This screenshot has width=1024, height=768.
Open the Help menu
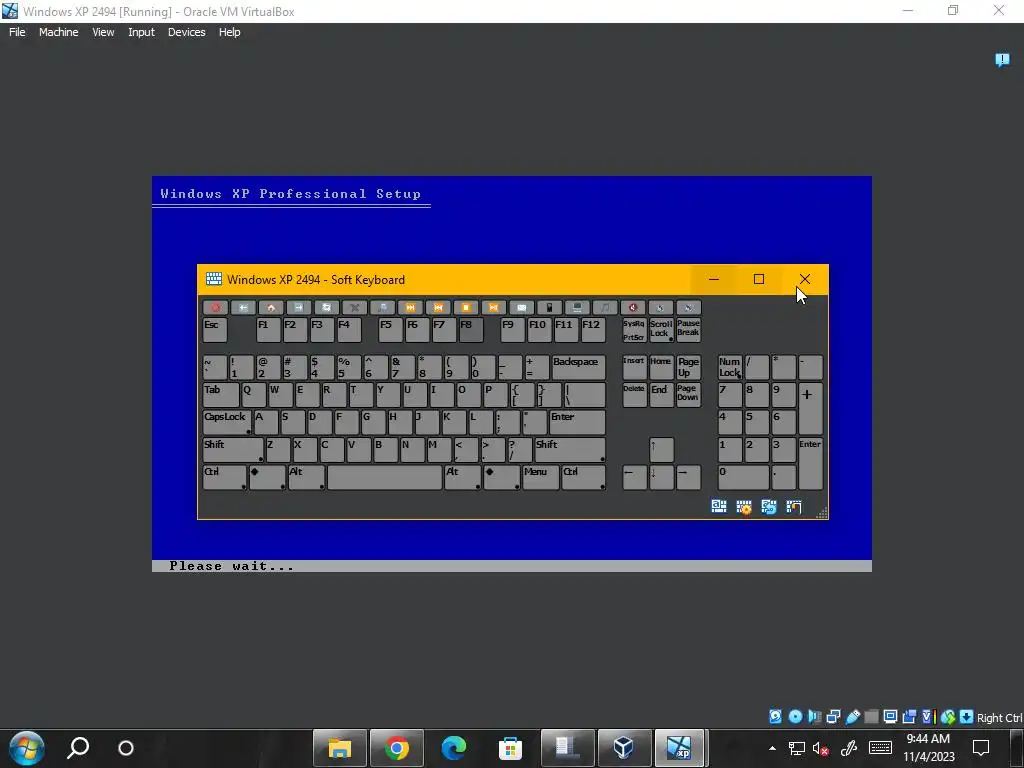[229, 32]
